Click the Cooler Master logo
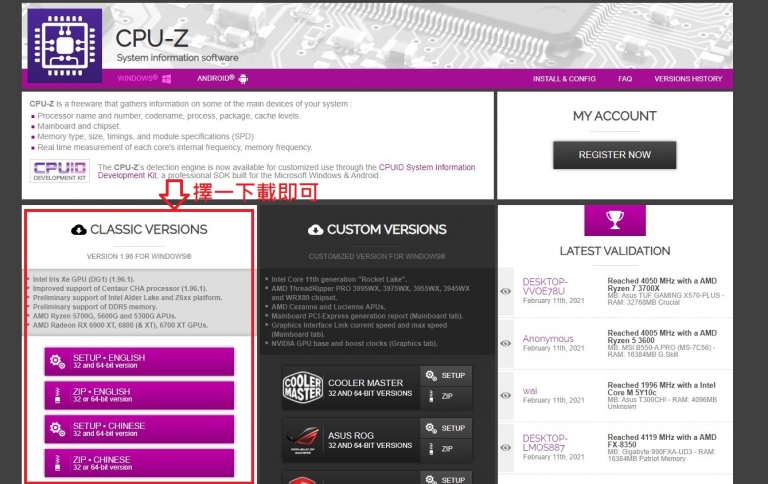This screenshot has height=484, width=768. click(x=303, y=387)
